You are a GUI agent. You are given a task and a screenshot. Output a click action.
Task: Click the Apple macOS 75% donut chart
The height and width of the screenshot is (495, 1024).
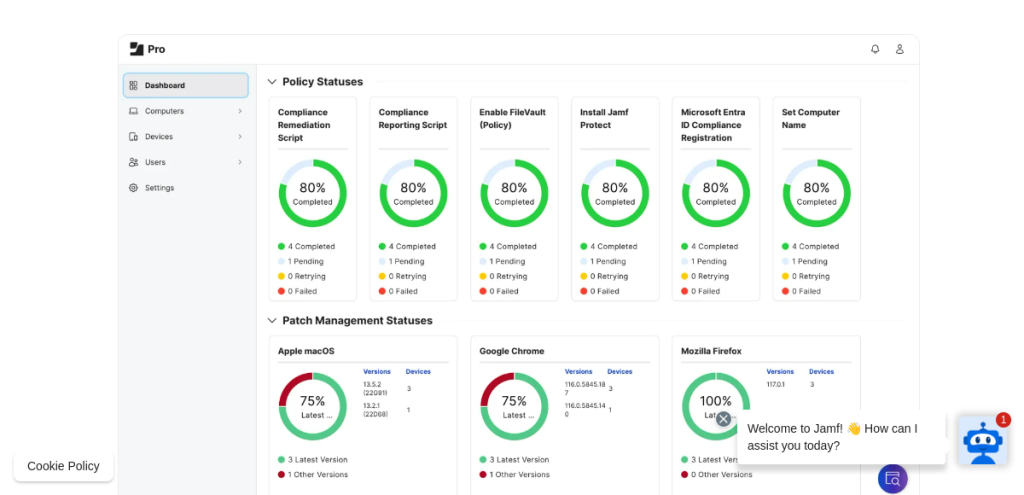[x=313, y=406]
